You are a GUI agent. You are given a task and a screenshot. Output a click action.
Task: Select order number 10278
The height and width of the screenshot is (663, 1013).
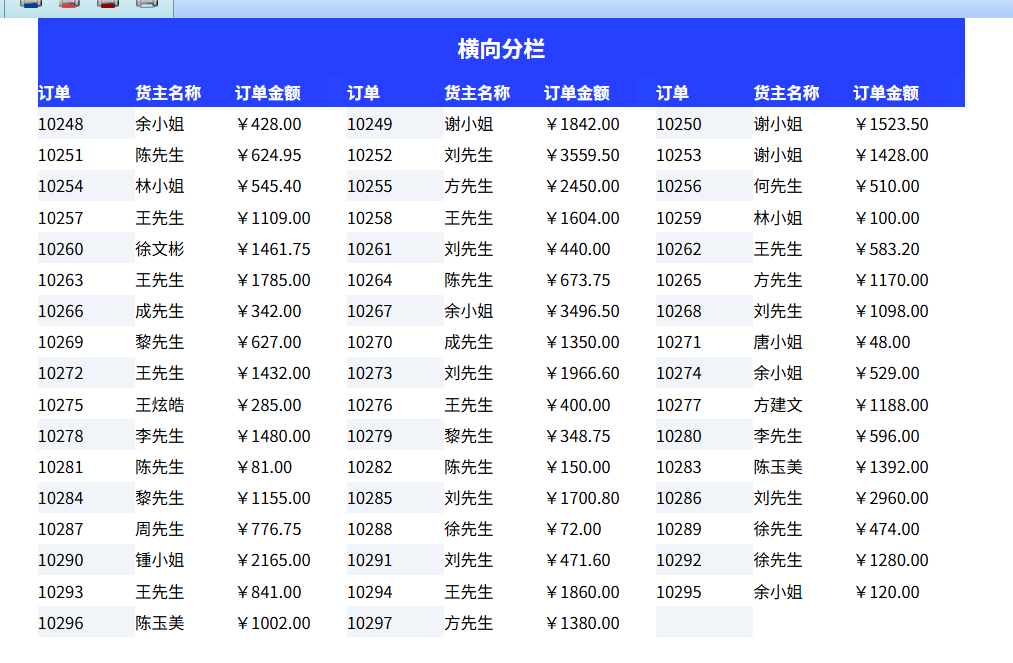point(61,436)
